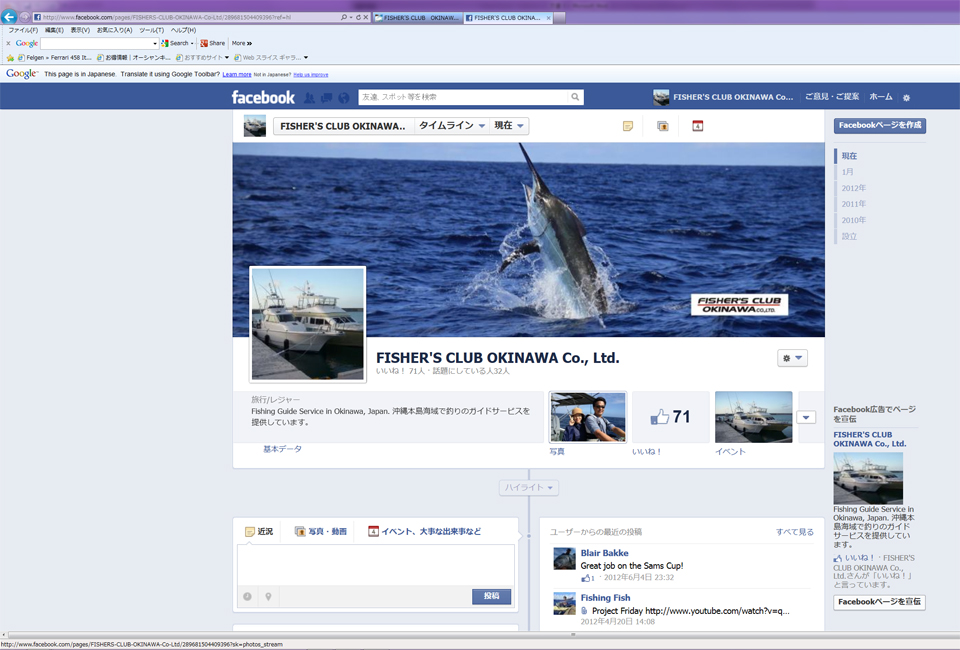The image size is (960, 650).
Task: Click the photo icon in page toolbar
Action: click(662, 126)
